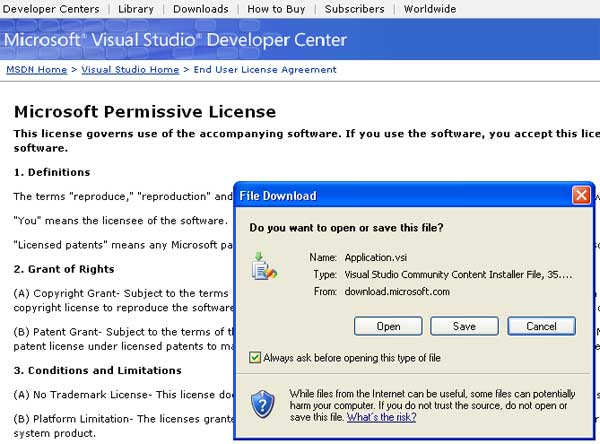
Task: Choose Worldwide in top navigation
Action: [x=430, y=9]
